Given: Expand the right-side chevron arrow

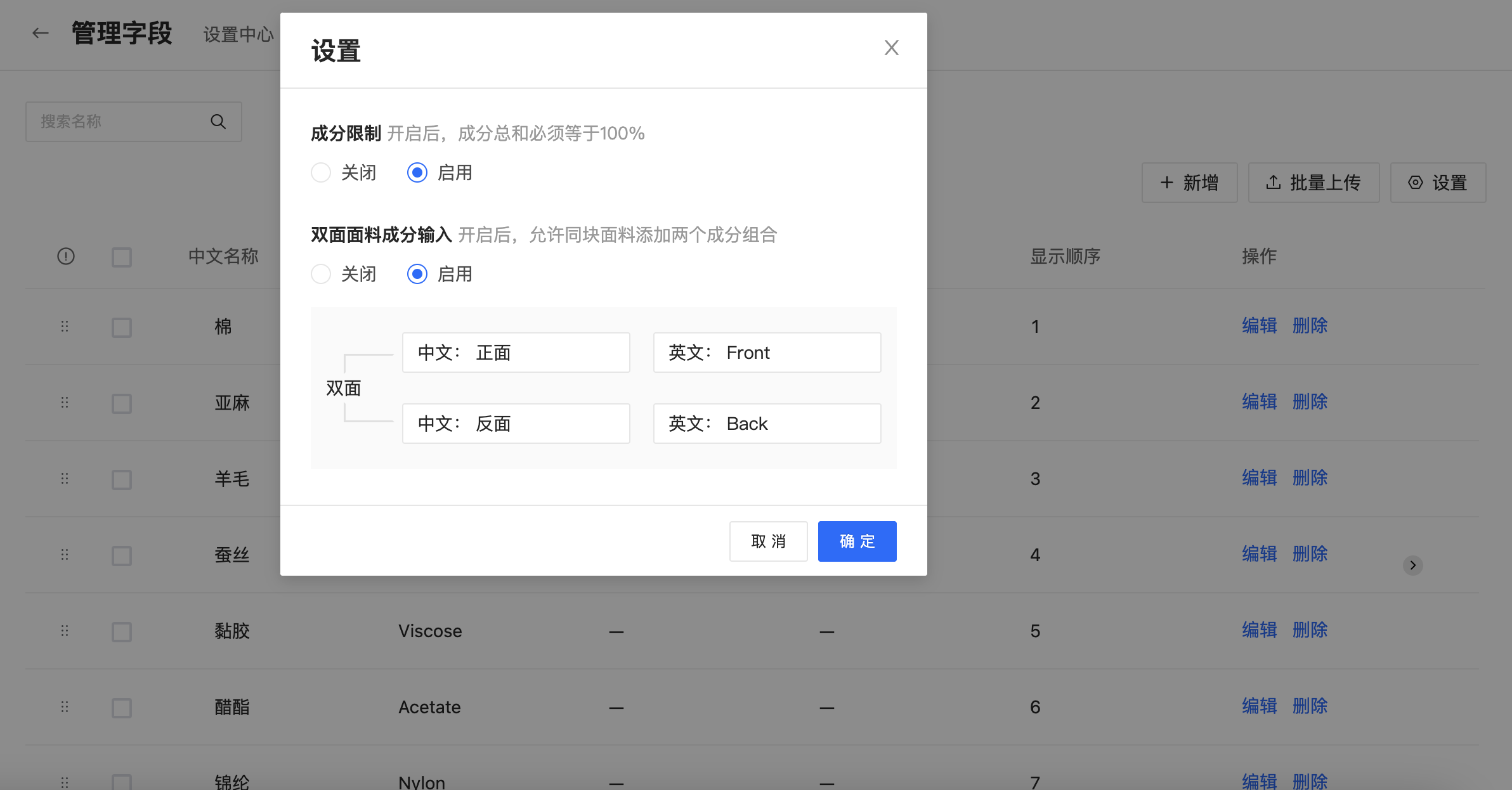Looking at the screenshot, I should [x=1412, y=565].
